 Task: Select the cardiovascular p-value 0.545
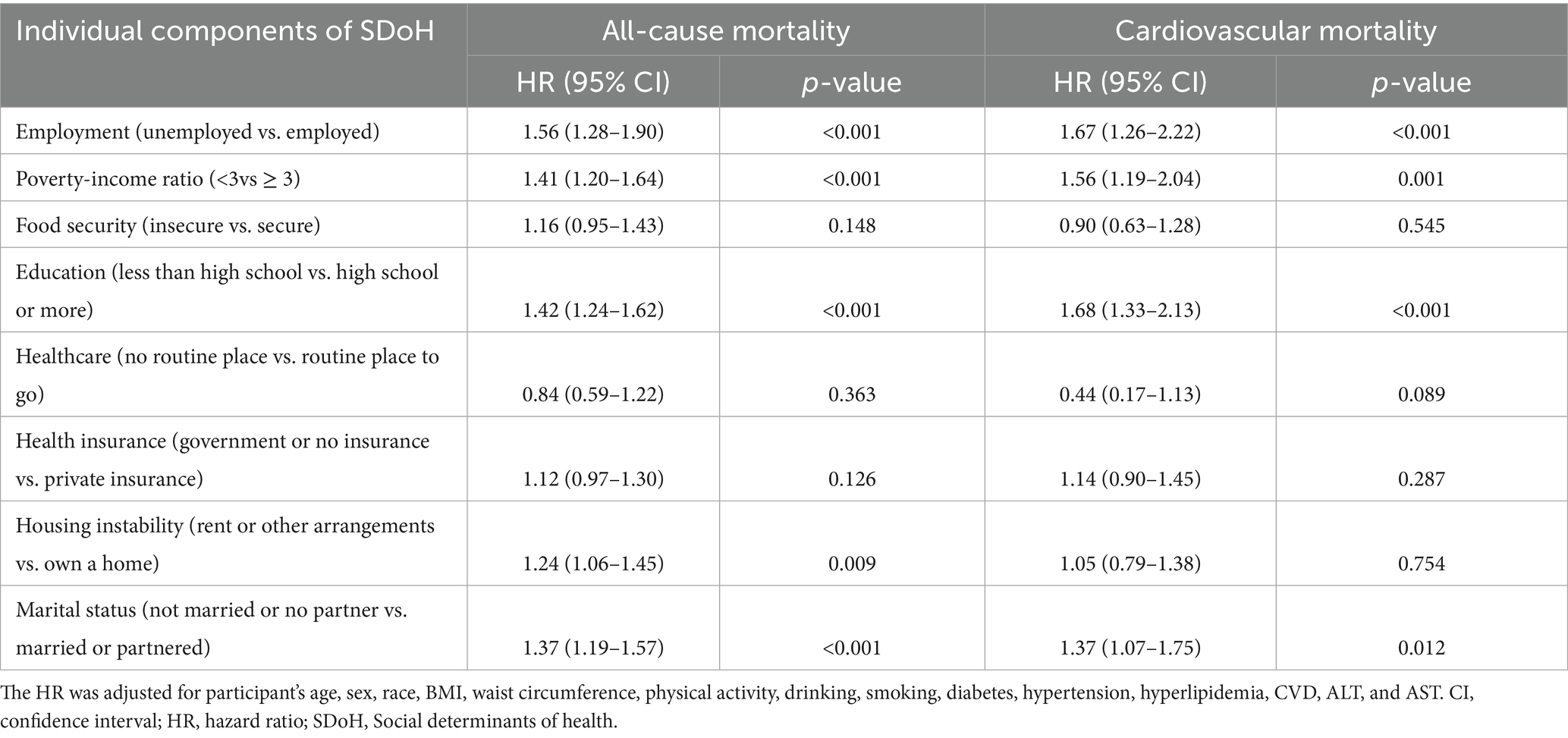click(x=1422, y=226)
